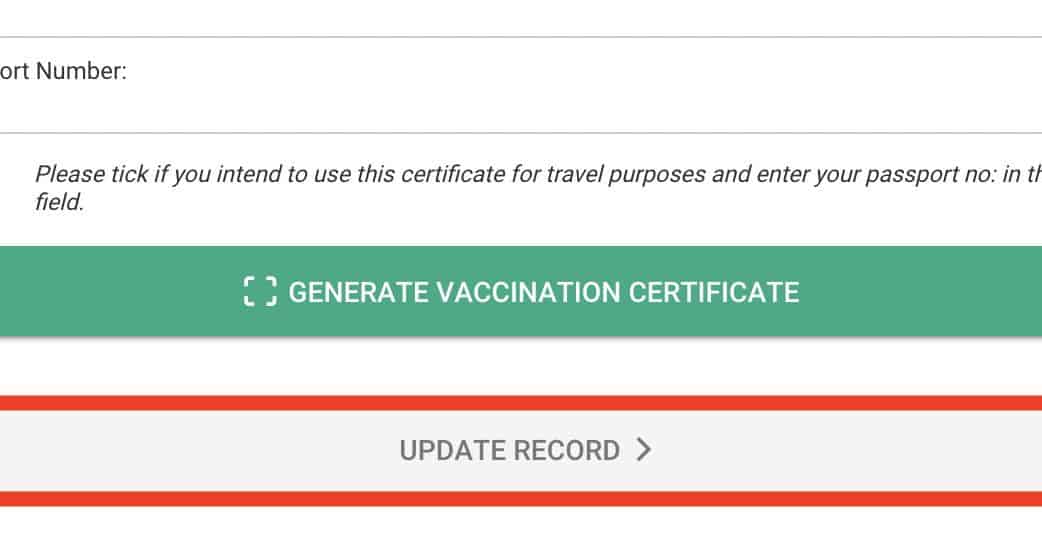Image resolution: width=1042 pixels, height=560 pixels.
Task: Click the 'UPDATE RECORD' text label
Action: pos(509,450)
